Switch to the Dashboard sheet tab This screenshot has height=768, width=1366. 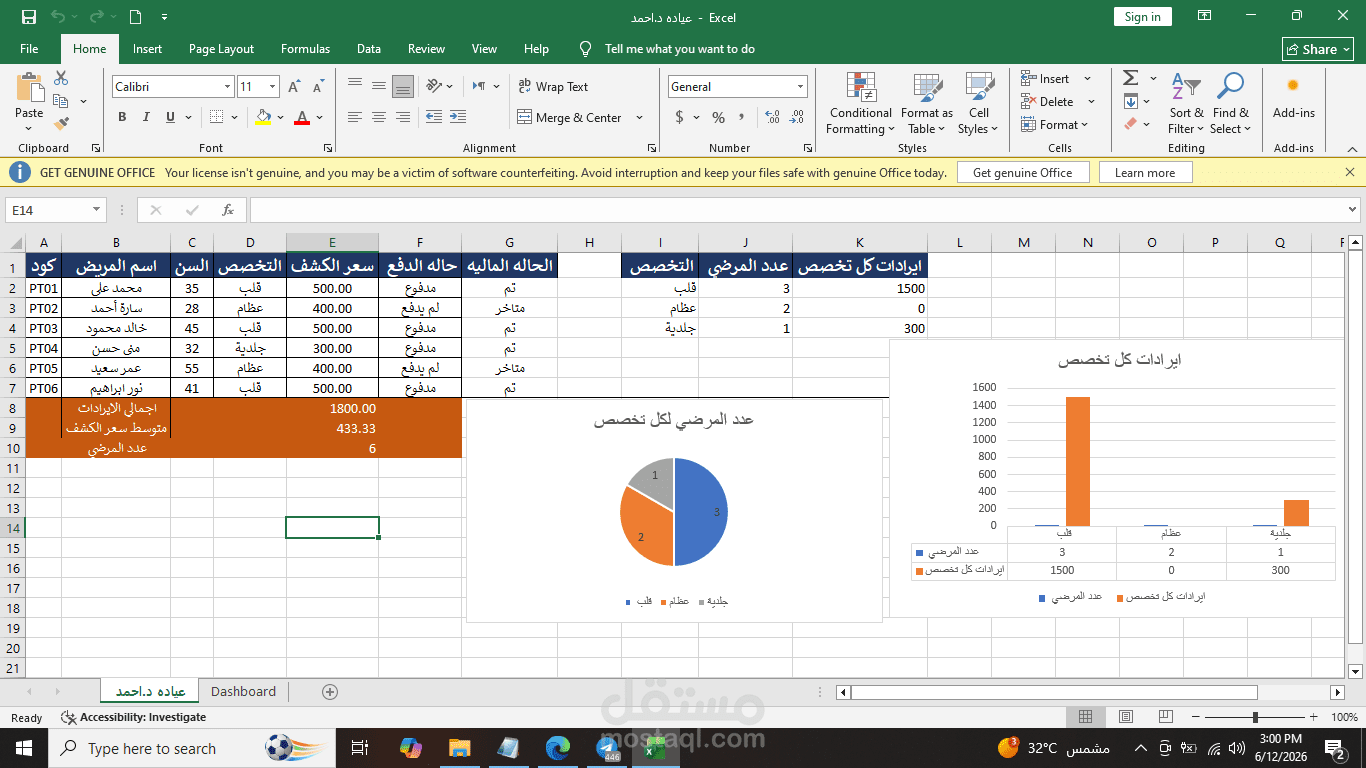243,691
